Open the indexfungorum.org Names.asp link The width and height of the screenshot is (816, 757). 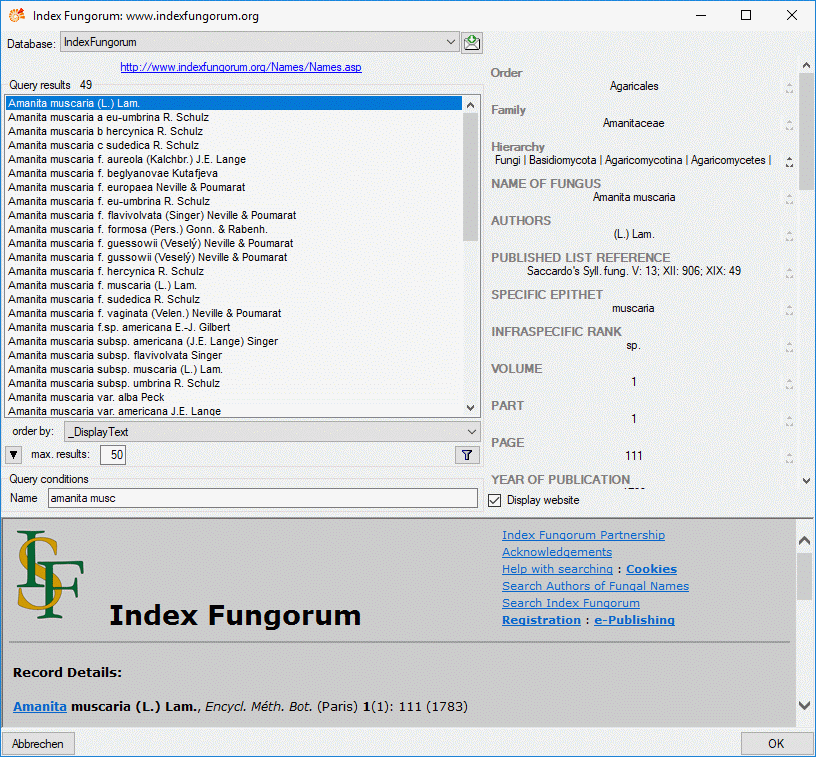(241, 67)
